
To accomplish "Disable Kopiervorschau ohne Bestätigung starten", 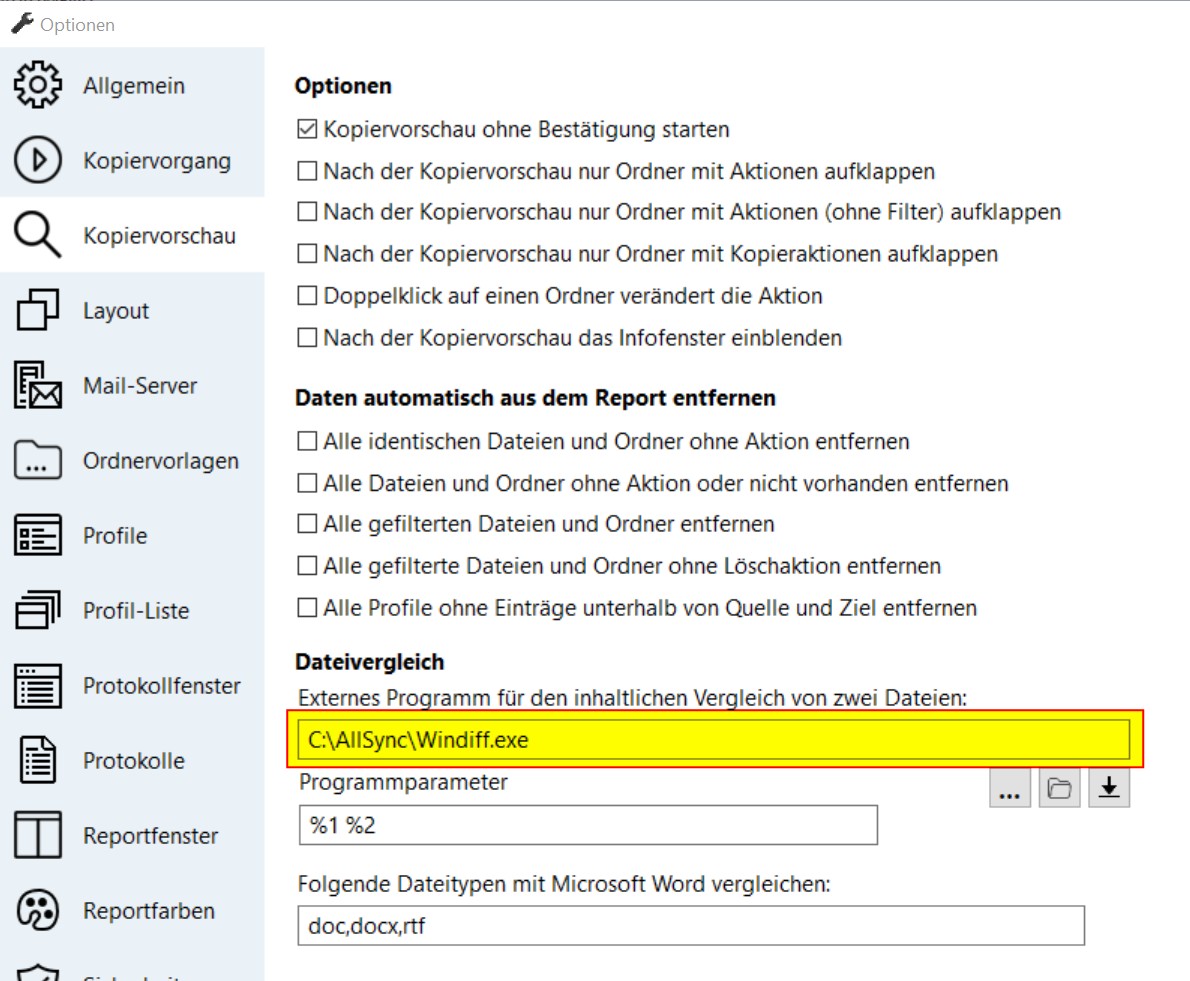I will coord(308,130).
